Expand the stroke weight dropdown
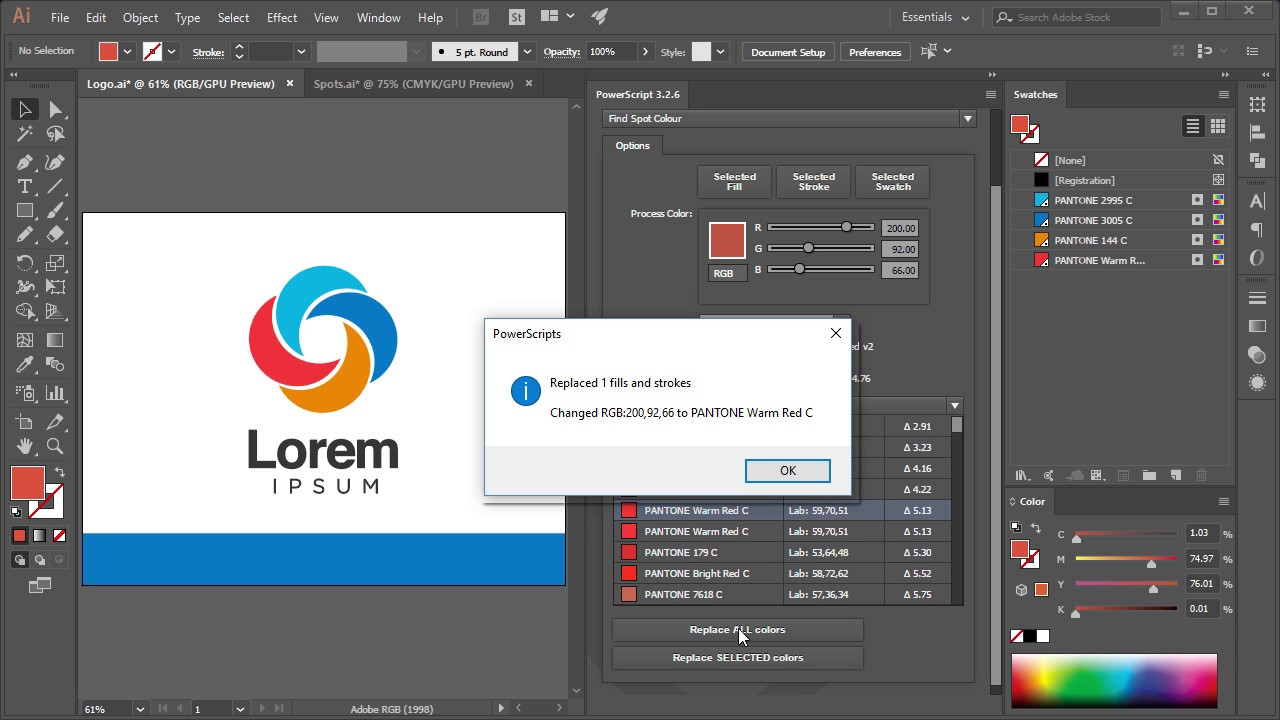The width and height of the screenshot is (1280, 720). [300, 52]
